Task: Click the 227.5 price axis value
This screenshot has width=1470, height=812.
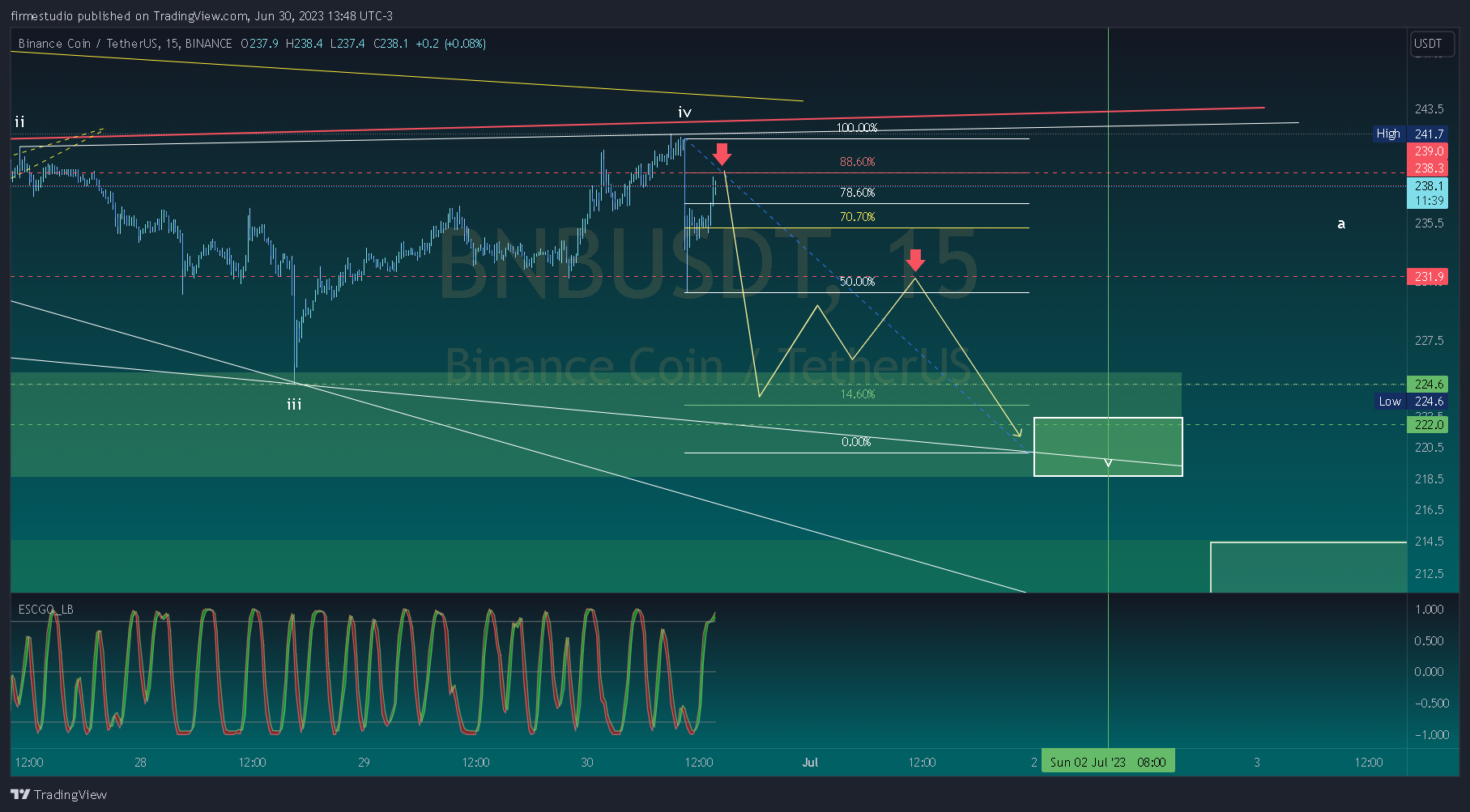Action: coord(1429,341)
